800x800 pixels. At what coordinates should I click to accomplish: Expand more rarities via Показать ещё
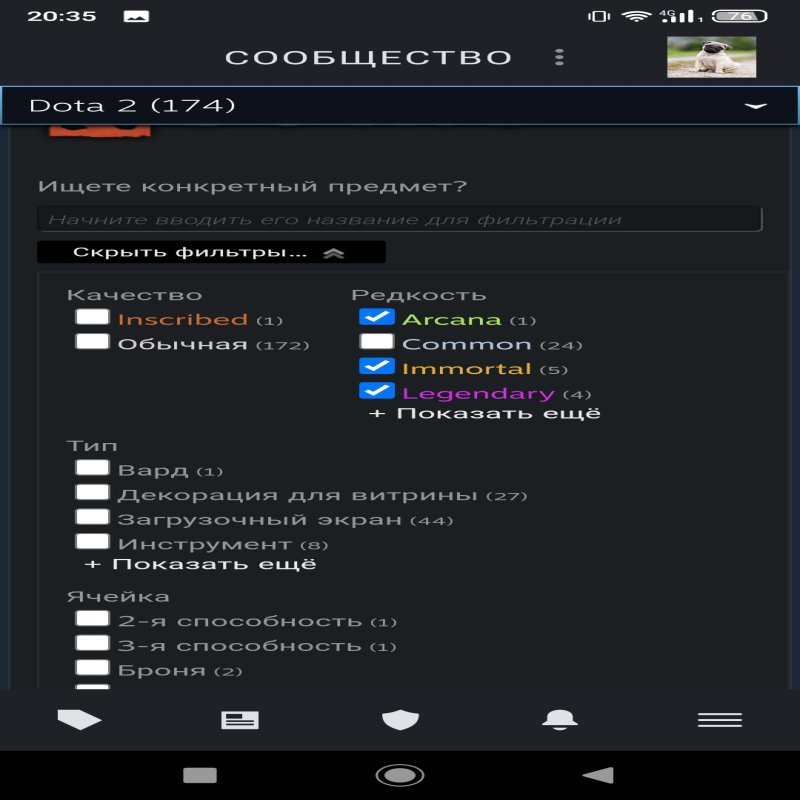click(485, 413)
